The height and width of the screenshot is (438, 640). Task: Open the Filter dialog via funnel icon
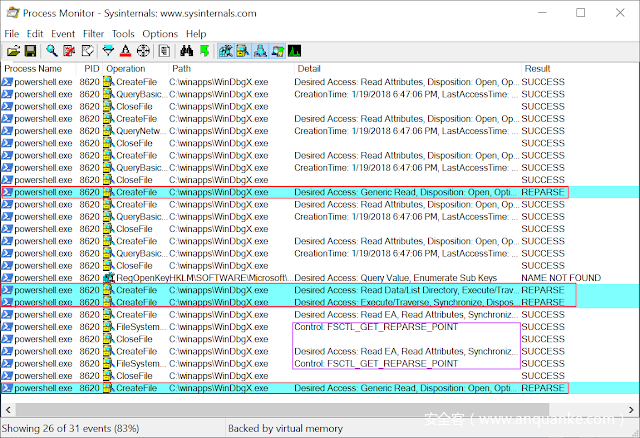tap(108, 51)
